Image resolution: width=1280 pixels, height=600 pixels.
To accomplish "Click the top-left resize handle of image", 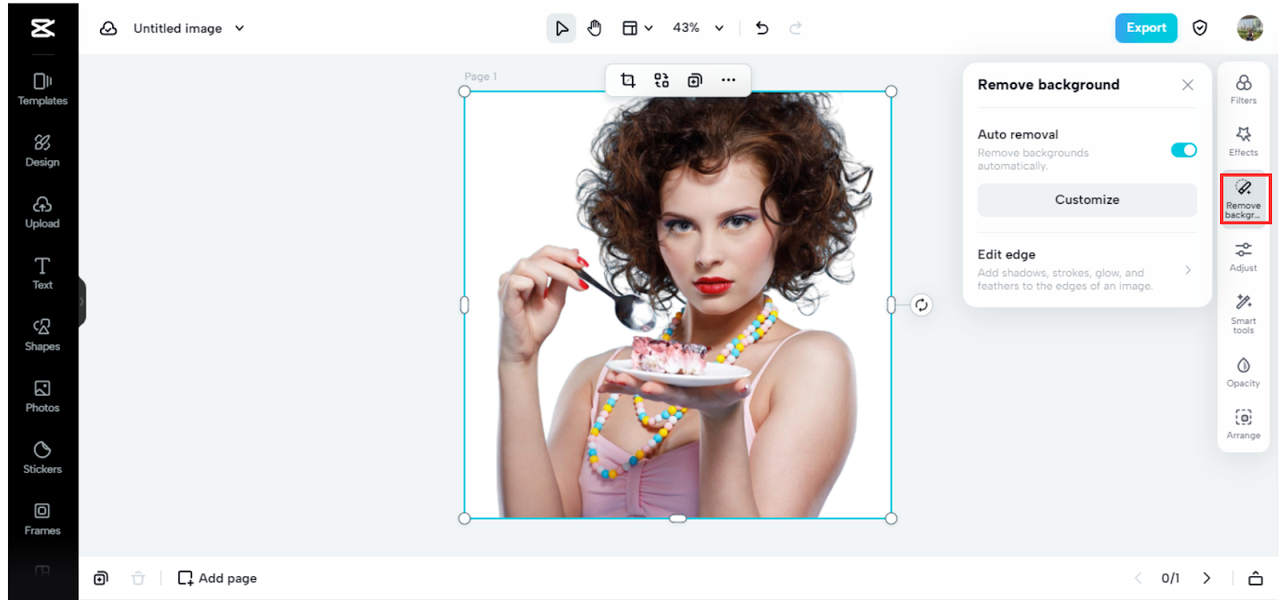I will click(464, 91).
